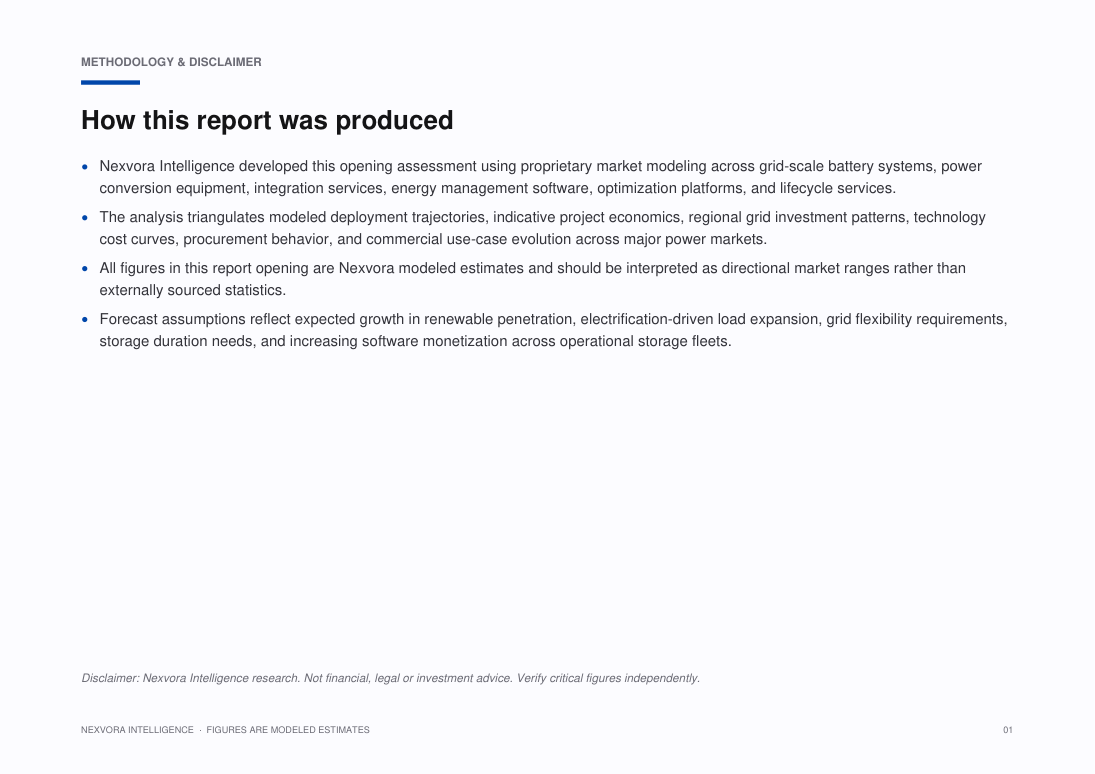Click the fourth bullet dot before 'Forecast assumptions'
The width and height of the screenshot is (1095, 774).
85,320
